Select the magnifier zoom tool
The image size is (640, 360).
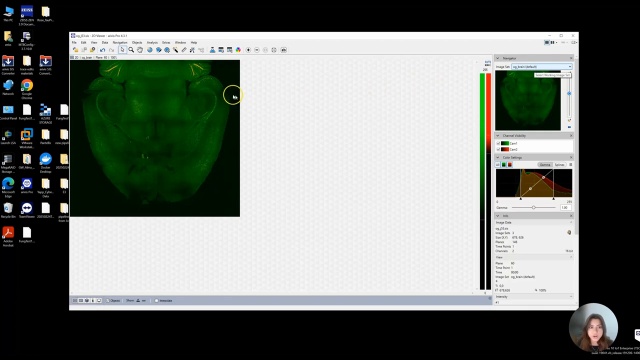131,50
